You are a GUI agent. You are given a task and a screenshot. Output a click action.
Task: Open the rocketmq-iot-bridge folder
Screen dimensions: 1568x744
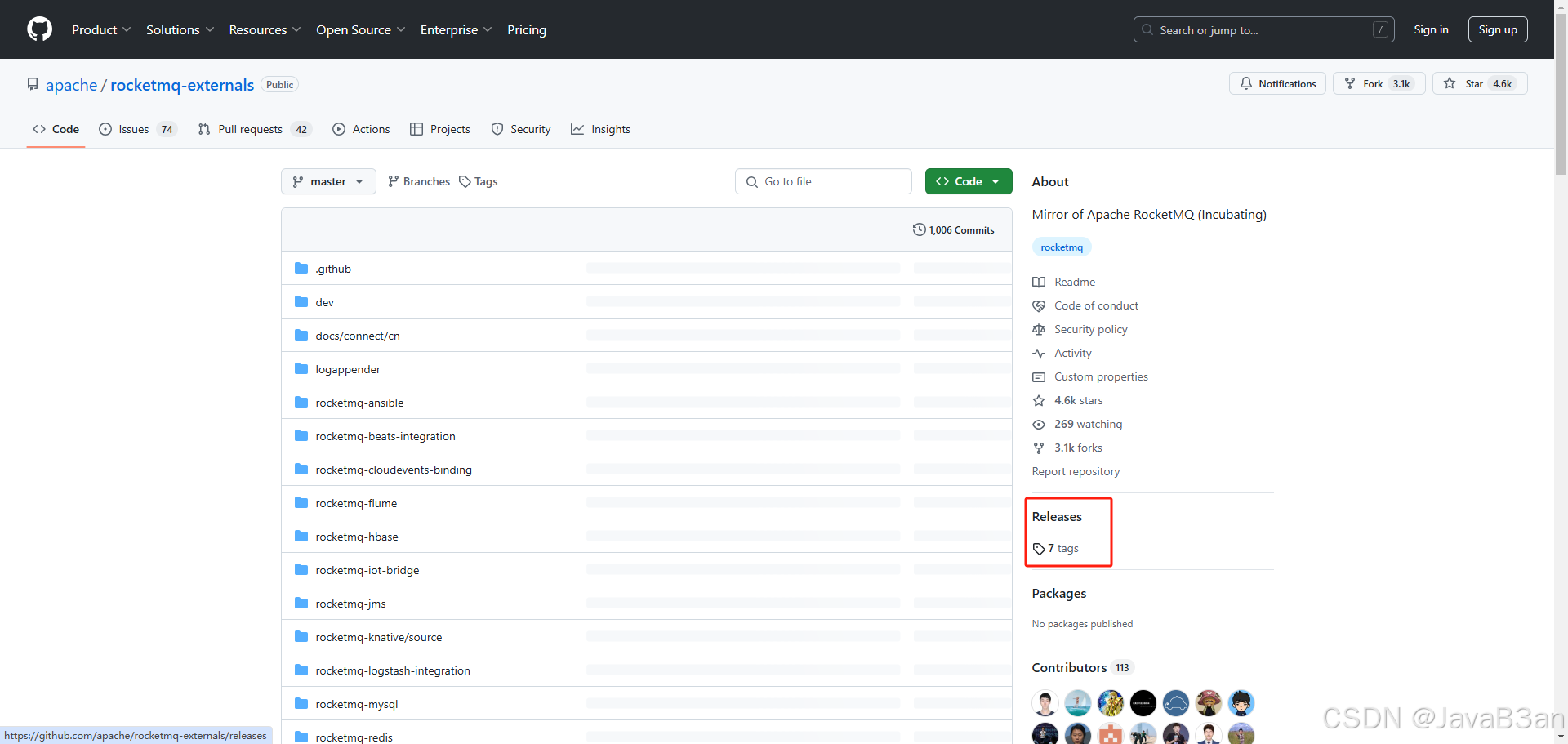tap(367, 570)
